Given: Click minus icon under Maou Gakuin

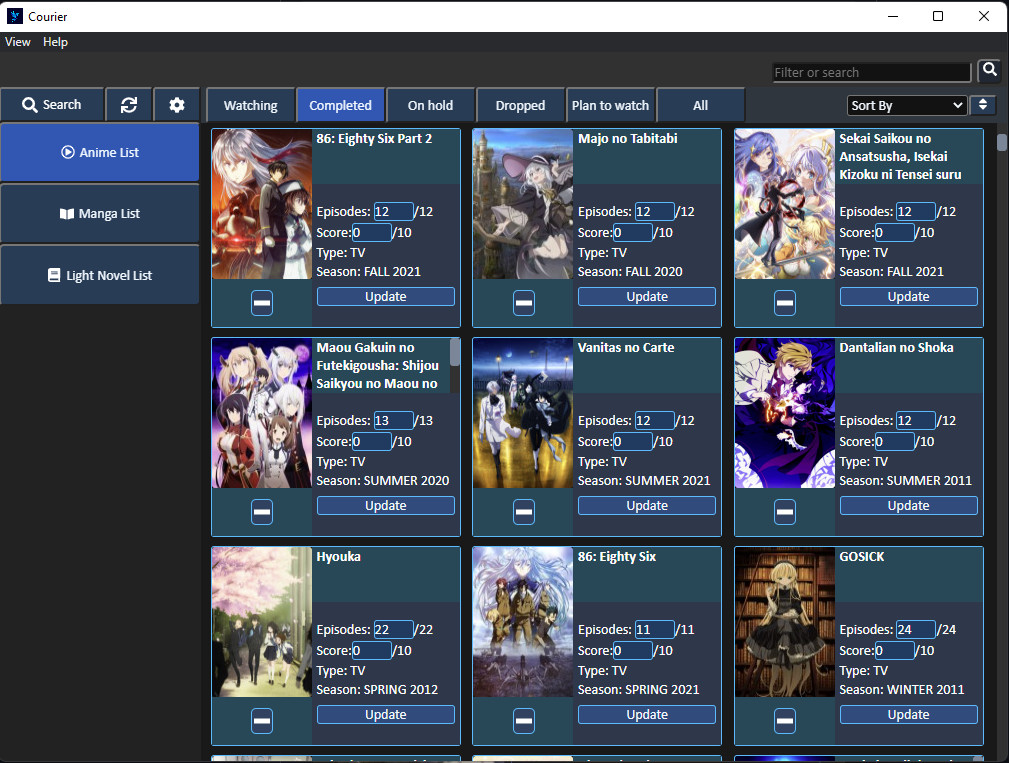Looking at the screenshot, I should point(262,511).
